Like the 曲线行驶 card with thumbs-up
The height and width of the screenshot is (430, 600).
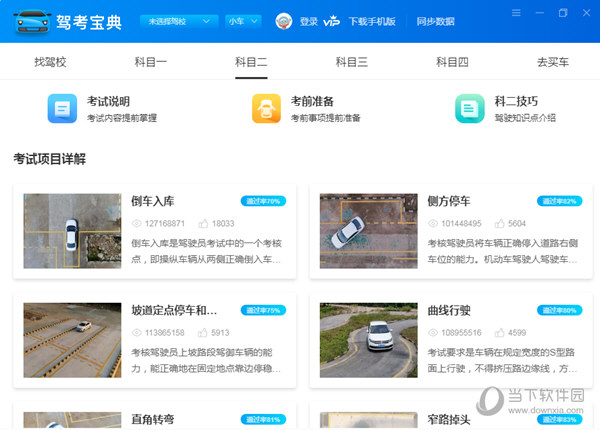pyautogui.click(x=499, y=333)
